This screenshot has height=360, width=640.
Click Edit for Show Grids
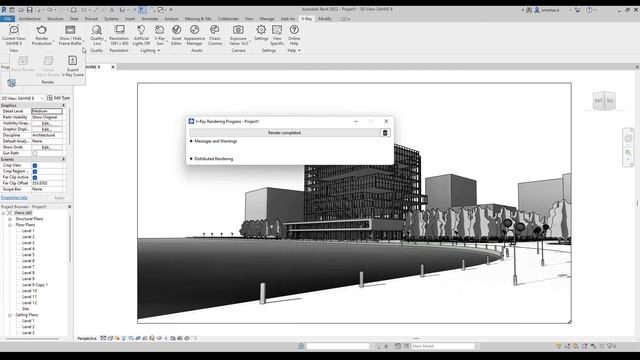point(47,147)
